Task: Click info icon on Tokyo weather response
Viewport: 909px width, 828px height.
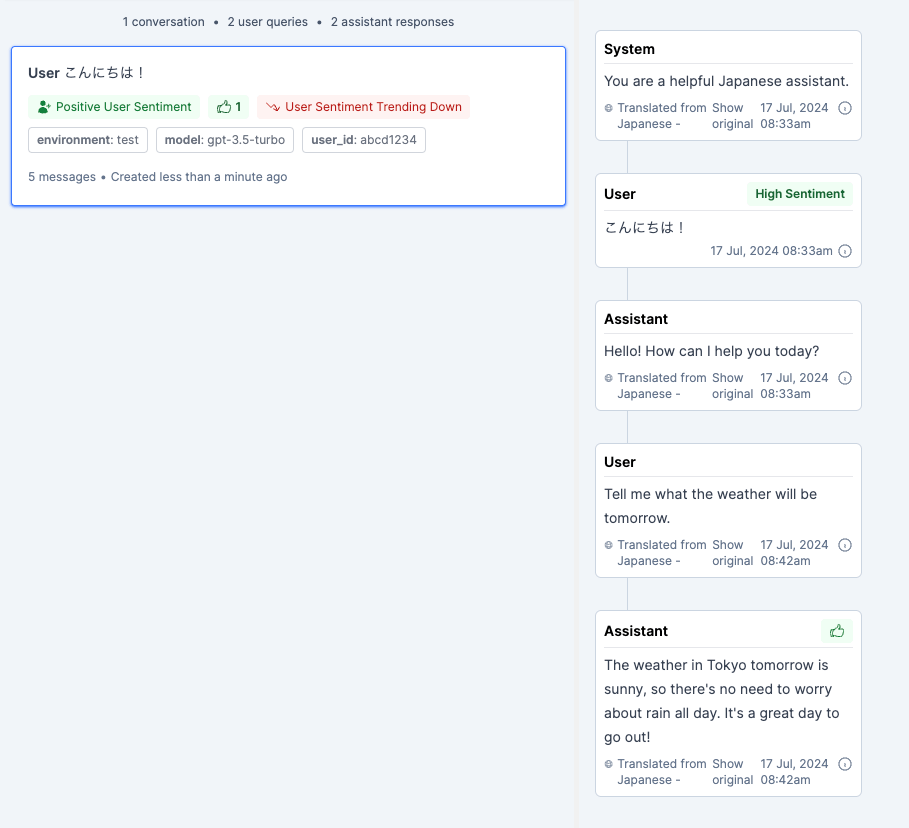Action: point(845,764)
